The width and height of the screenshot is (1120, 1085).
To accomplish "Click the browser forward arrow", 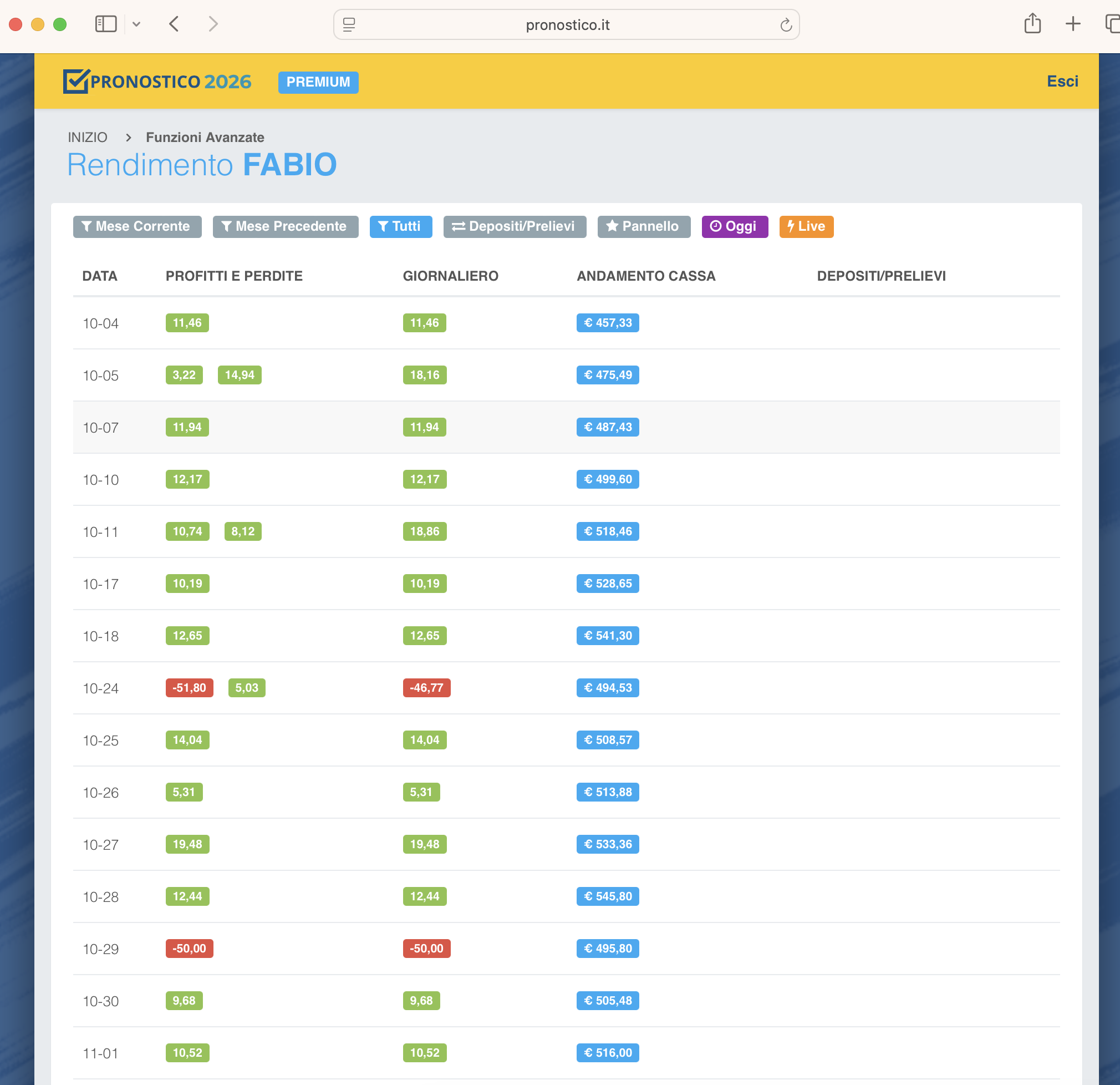I will click(x=213, y=24).
